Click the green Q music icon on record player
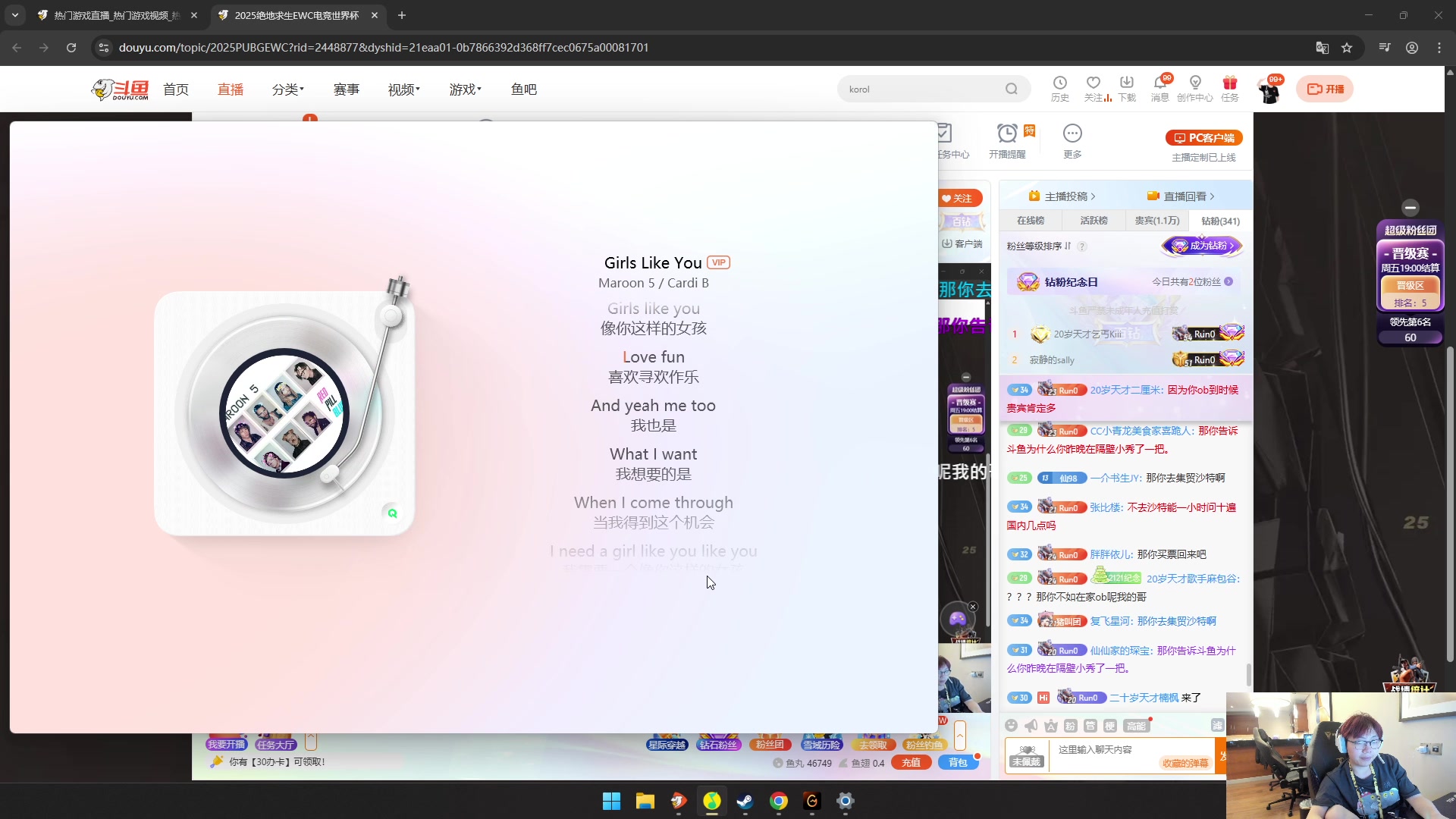The height and width of the screenshot is (819, 1456). tap(391, 513)
